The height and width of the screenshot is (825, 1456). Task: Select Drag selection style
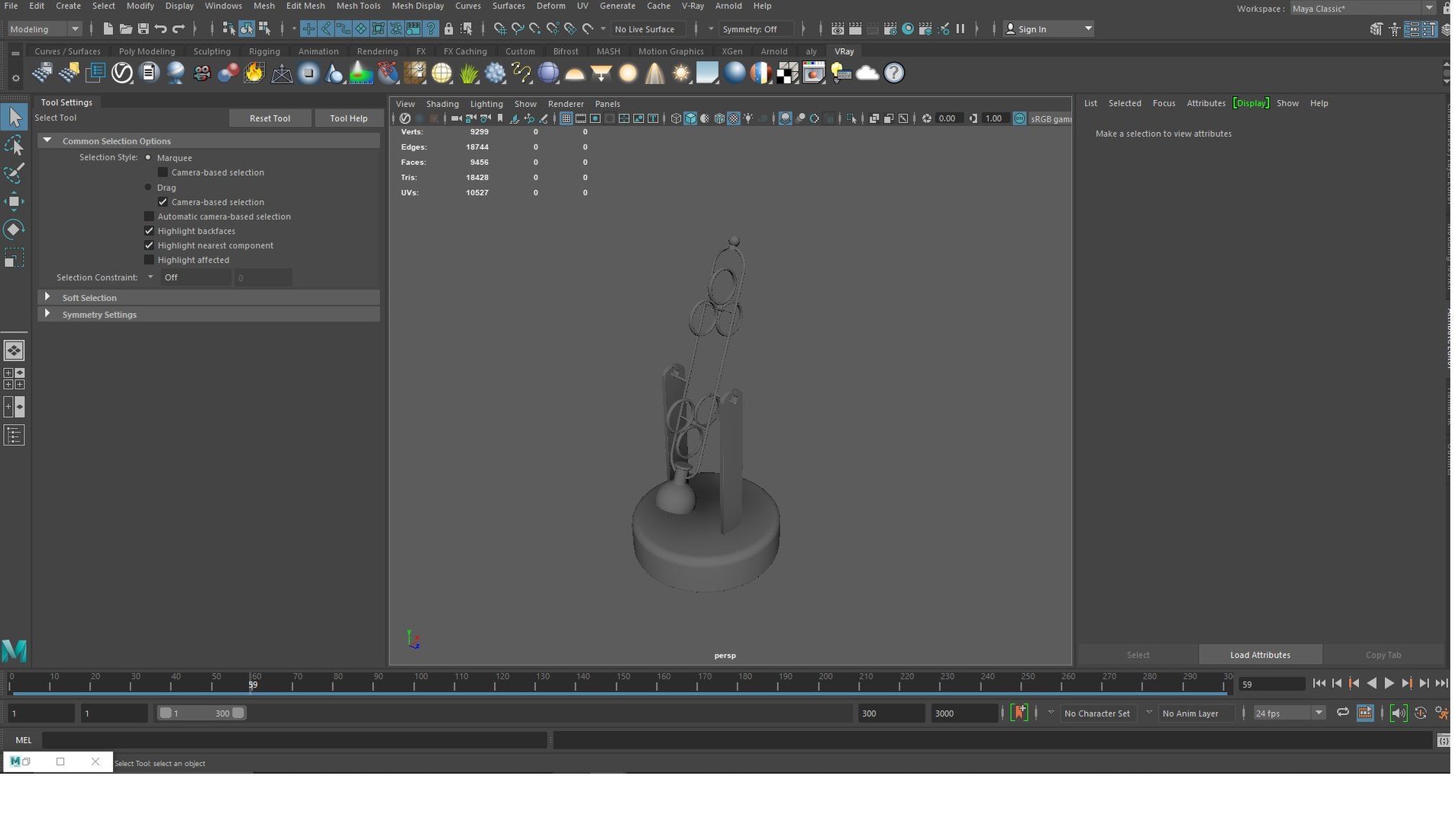coord(148,187)
